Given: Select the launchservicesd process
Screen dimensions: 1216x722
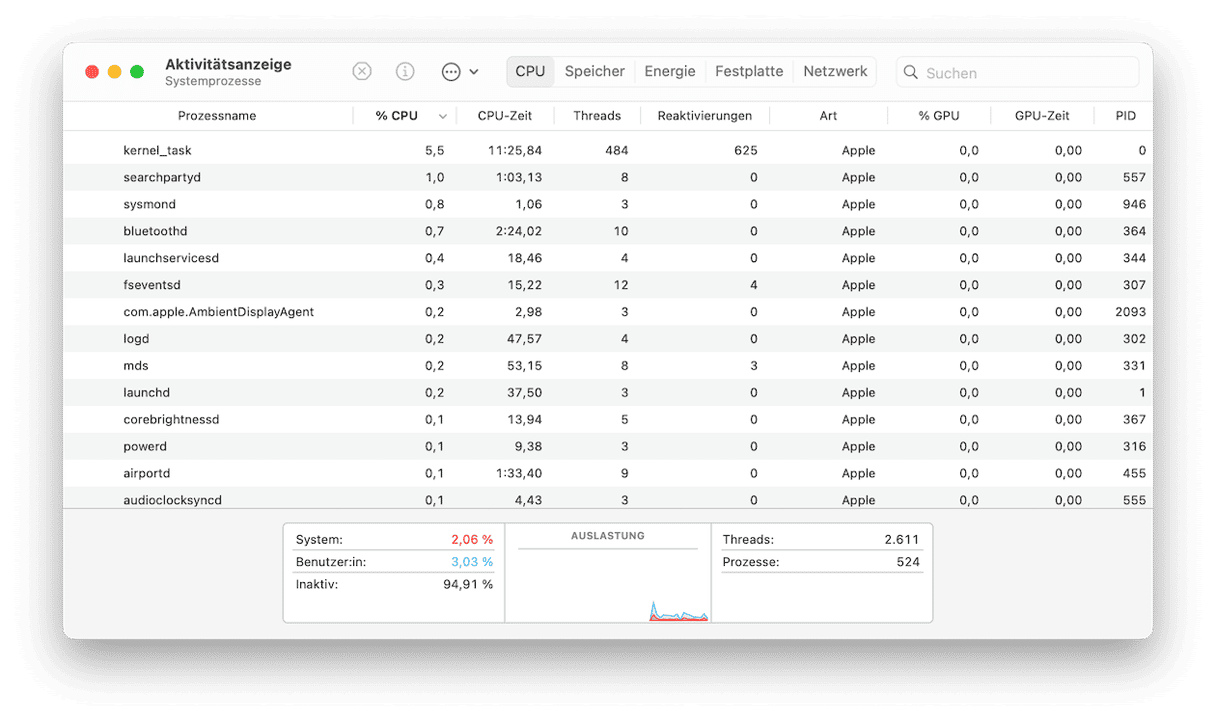Looking at the screenshot, I should 608,258.
